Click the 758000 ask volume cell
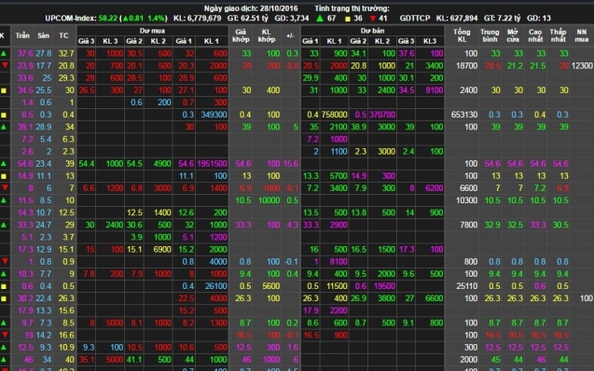The height and width of the screenshot is (371, 594). pyautogui.click(x=334, y=114)
